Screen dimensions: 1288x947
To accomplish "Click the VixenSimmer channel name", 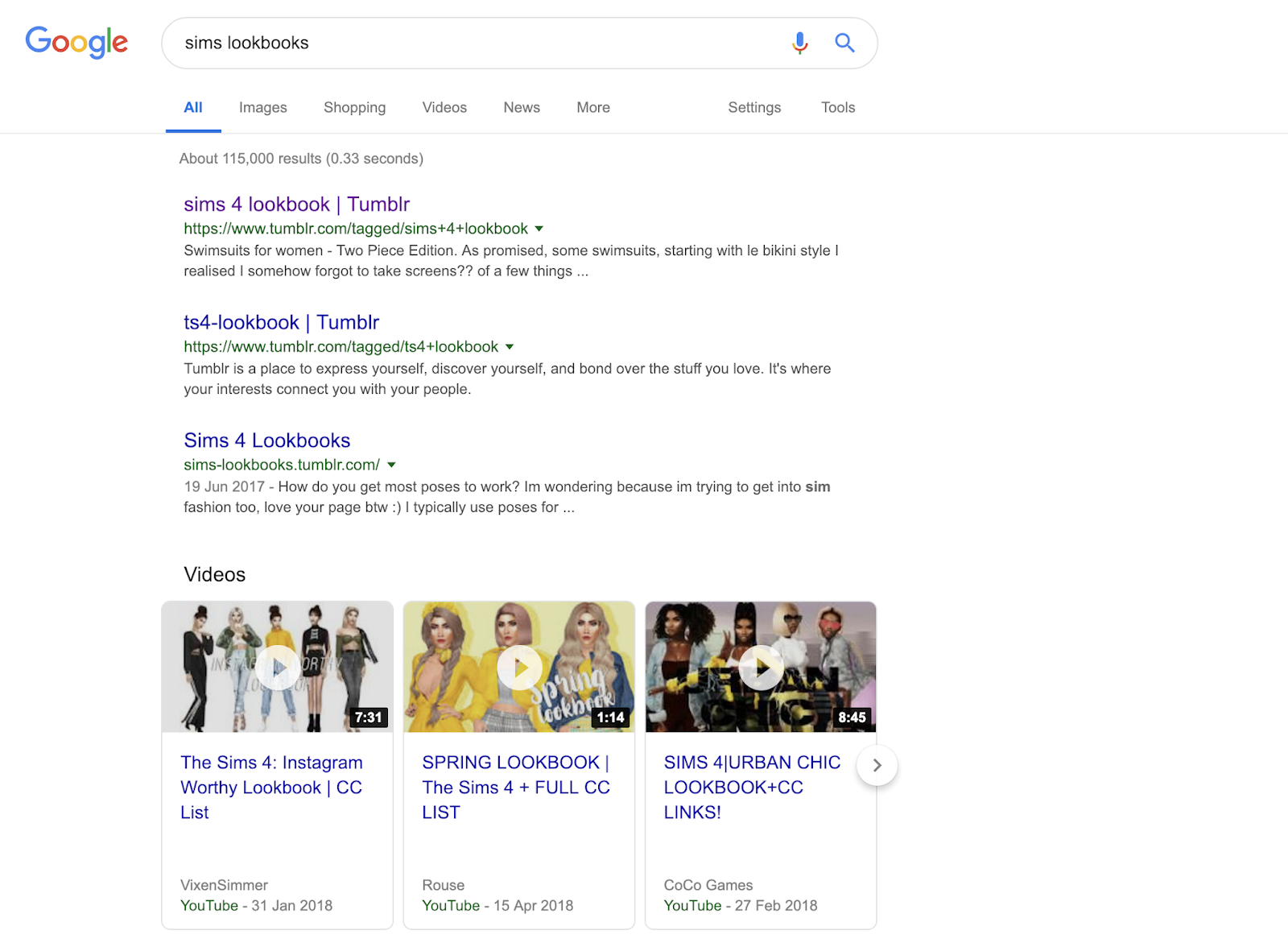I will 224,885.
